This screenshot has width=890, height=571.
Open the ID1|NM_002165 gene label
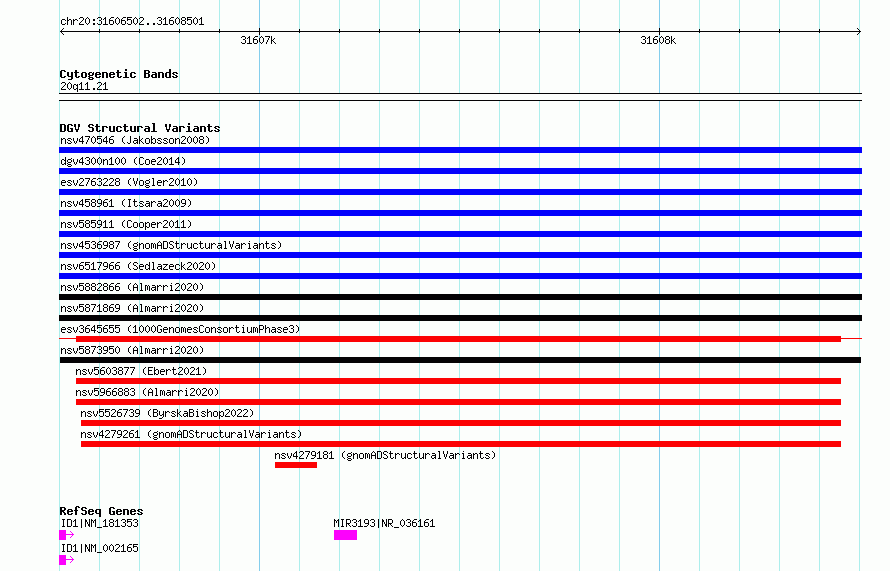click(99, 548)
